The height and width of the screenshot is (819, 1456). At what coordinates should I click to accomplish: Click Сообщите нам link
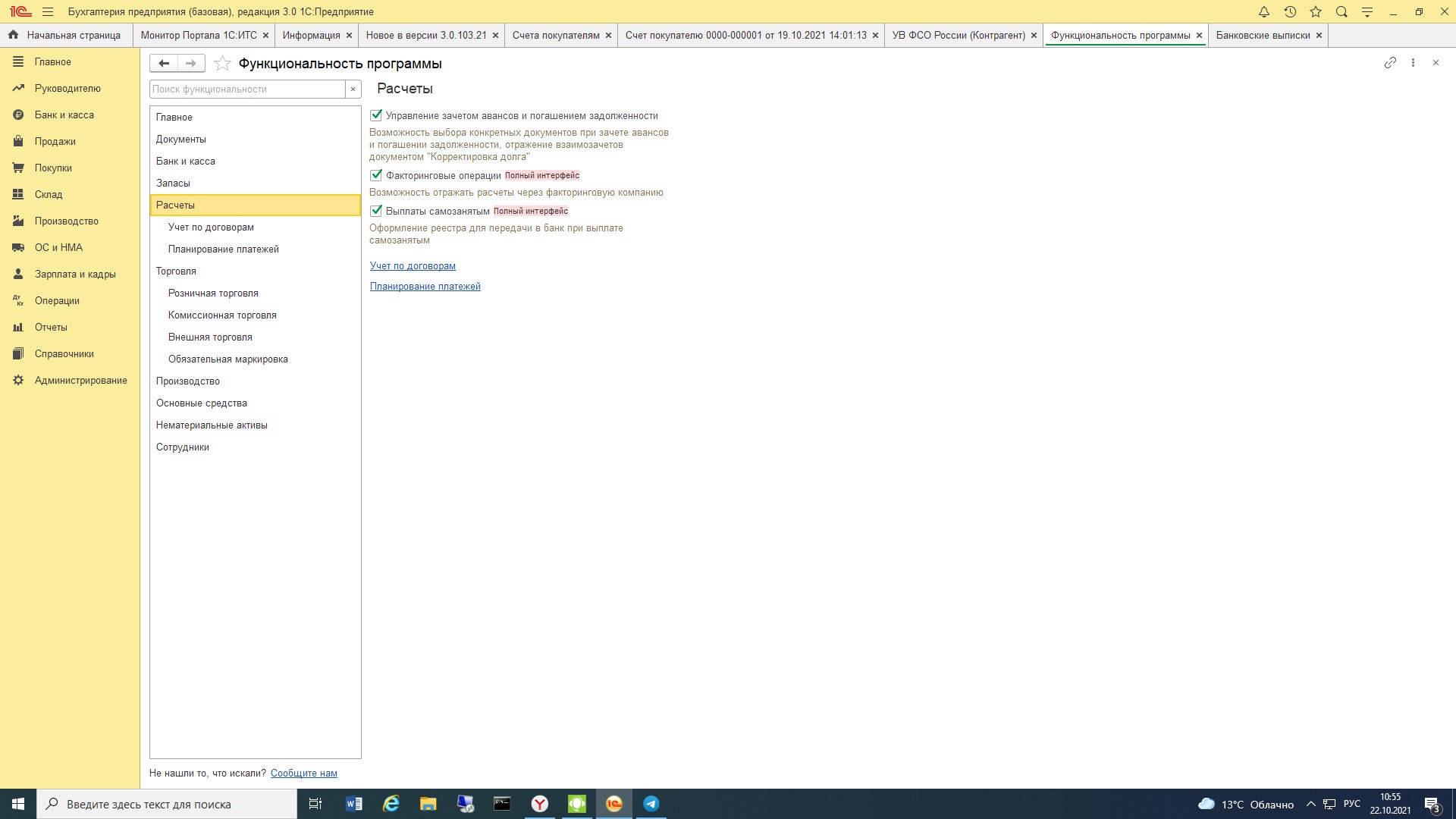(303, 773)
